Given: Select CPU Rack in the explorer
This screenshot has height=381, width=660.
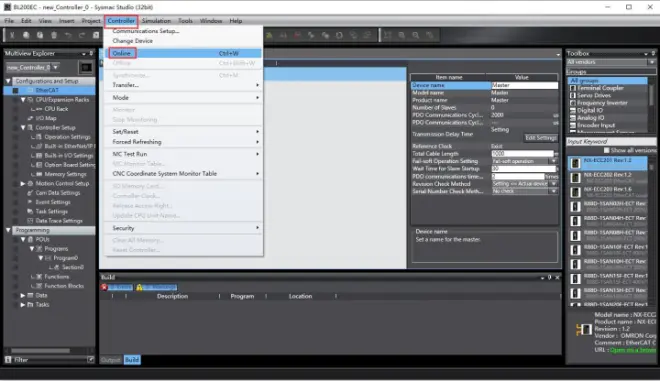Looking at the screenshot, I should pyautogui.click(x=56, y=109).
